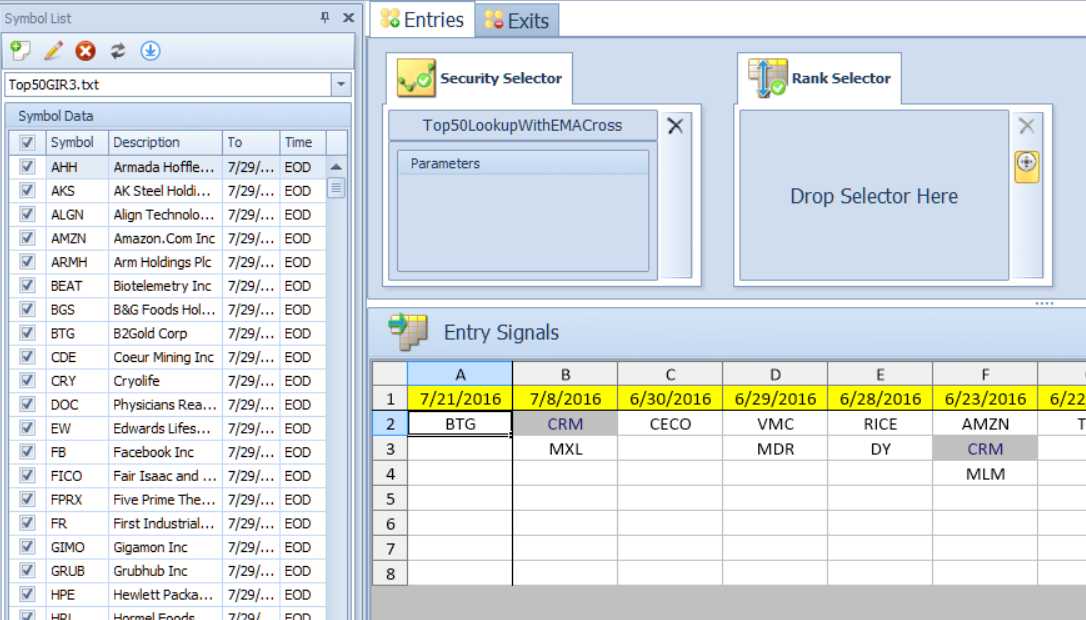Uncheck the AKS symbol checkbox
1086x620 pixels.
coord(27,191)
